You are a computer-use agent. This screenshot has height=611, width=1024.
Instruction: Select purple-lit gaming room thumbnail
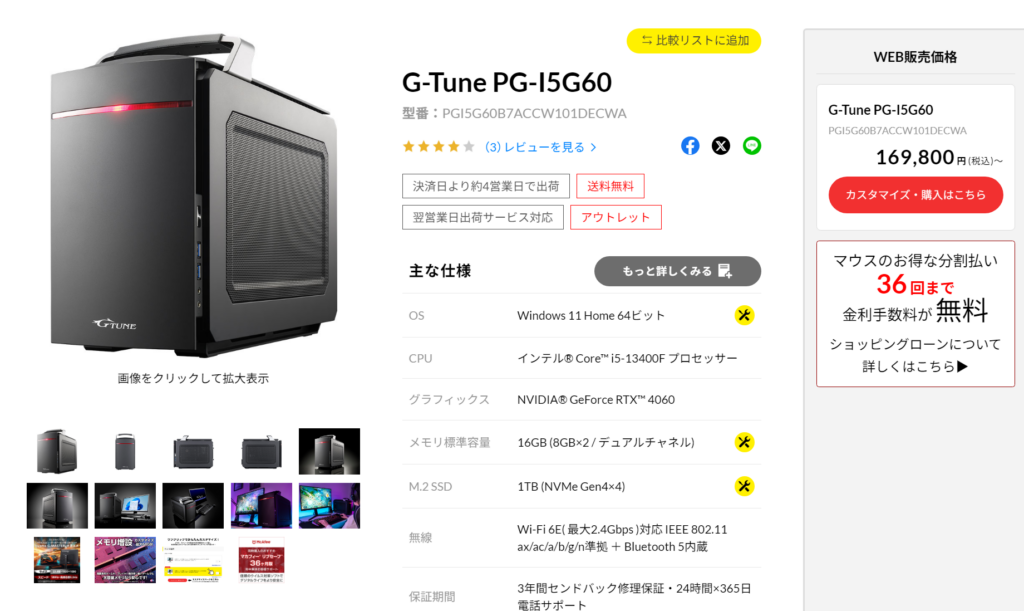(261, 506)
